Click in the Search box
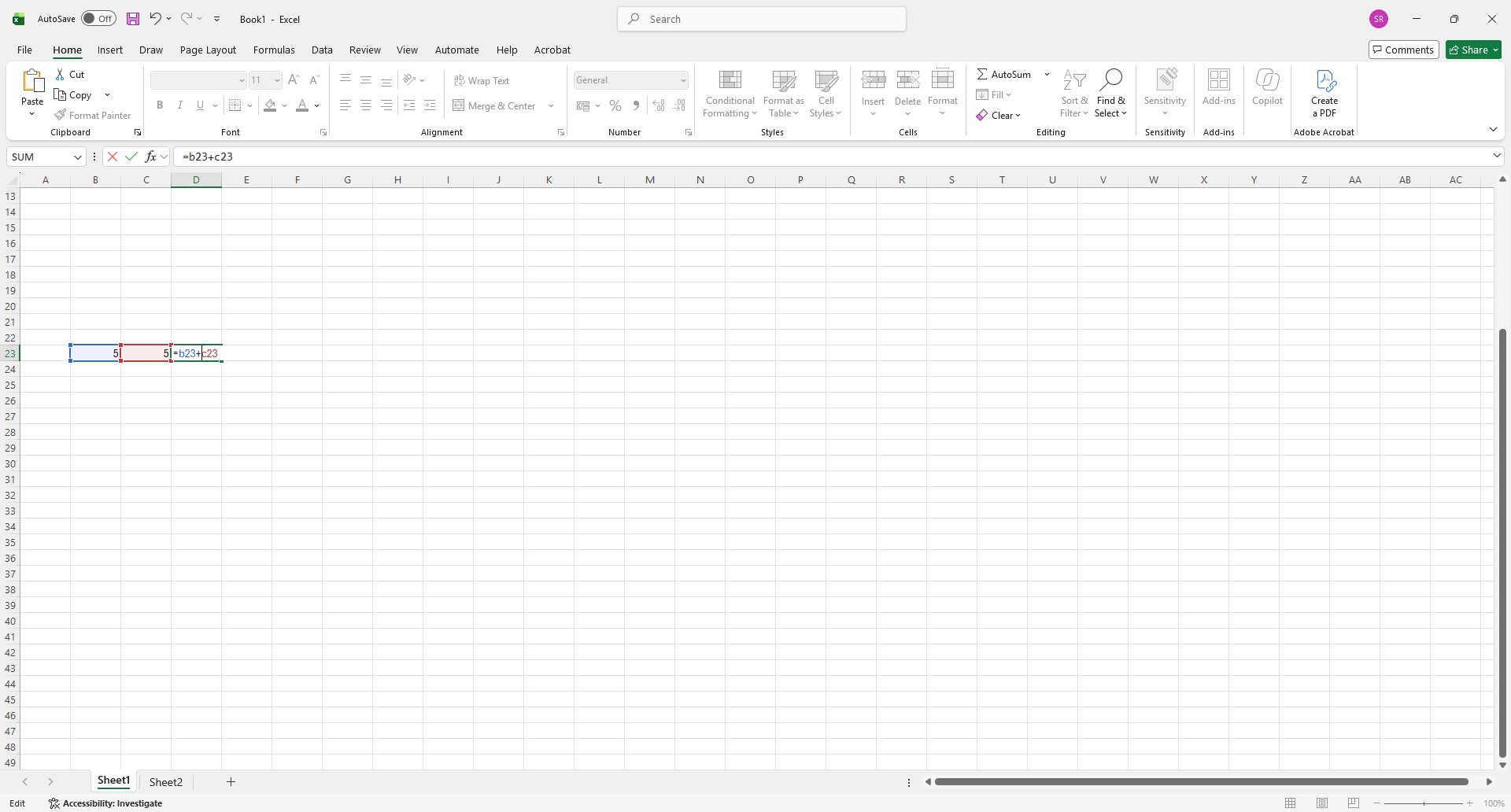Image resolution: width=1511 pixels, height=812 pixels. pyautogui.click(x=762, y=19)
